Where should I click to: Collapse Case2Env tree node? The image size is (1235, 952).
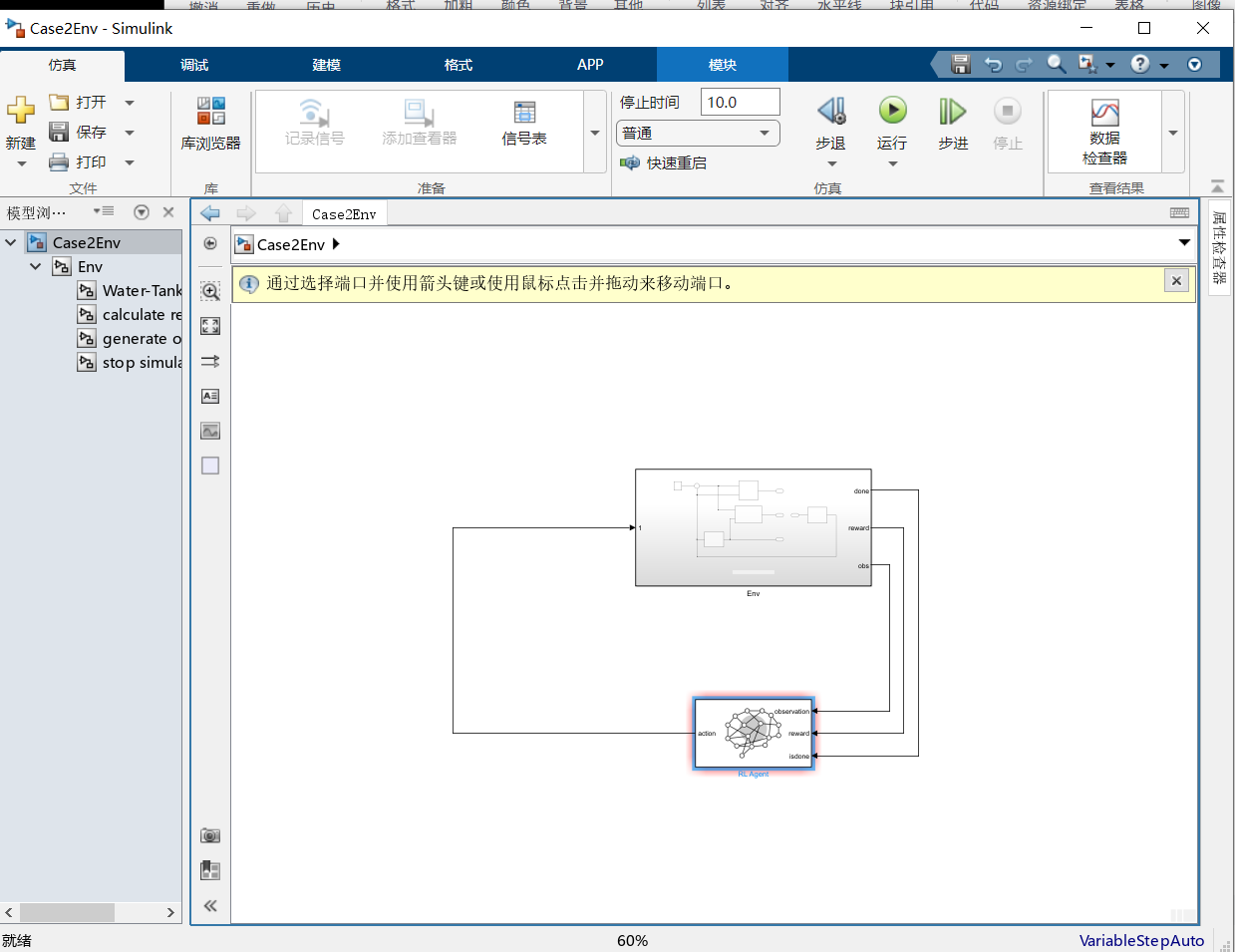[x=11, y=242]
